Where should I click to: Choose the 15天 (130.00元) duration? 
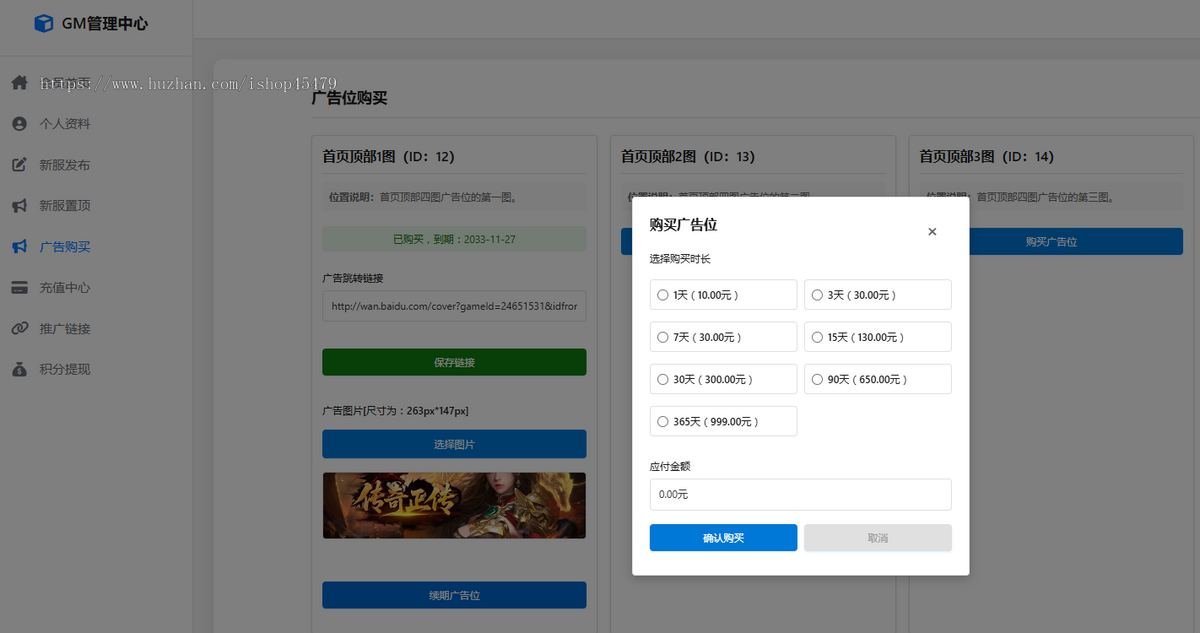pyautogui.click(x=878, y=337)
